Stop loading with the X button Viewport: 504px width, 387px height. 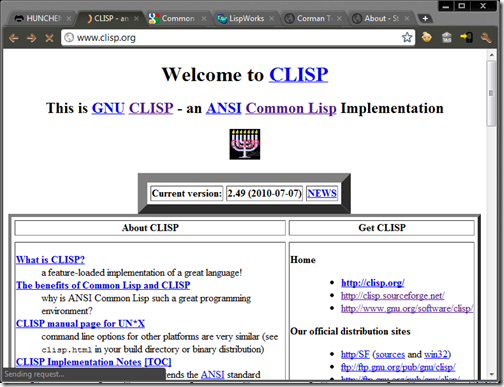click(49, 38)
